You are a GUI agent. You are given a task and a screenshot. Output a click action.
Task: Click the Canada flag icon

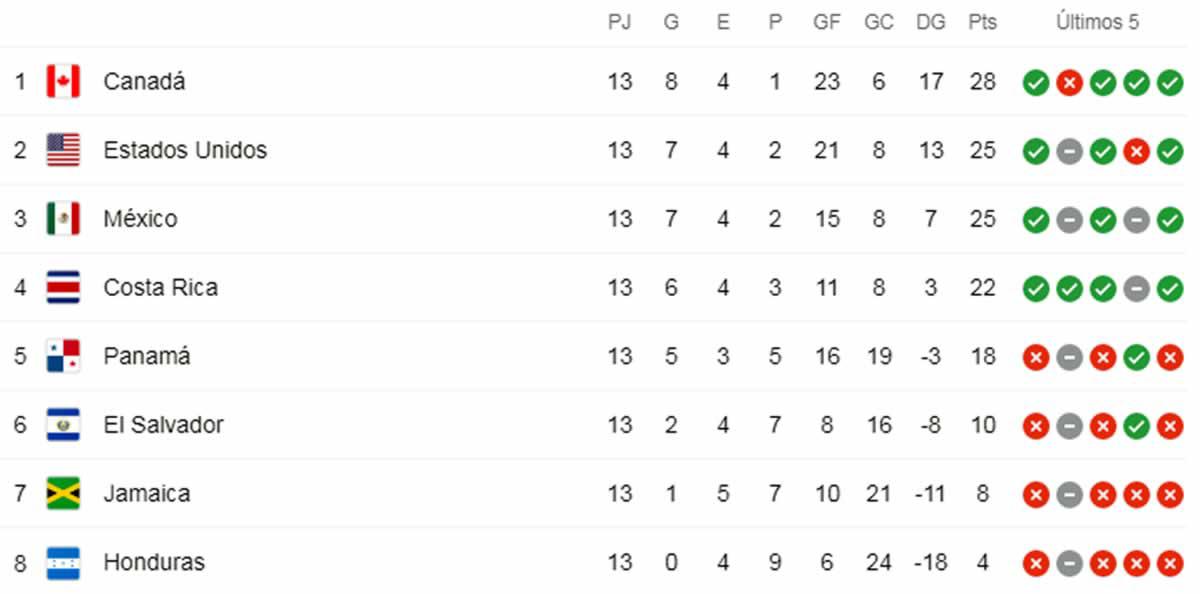click(x=63, y=81)
